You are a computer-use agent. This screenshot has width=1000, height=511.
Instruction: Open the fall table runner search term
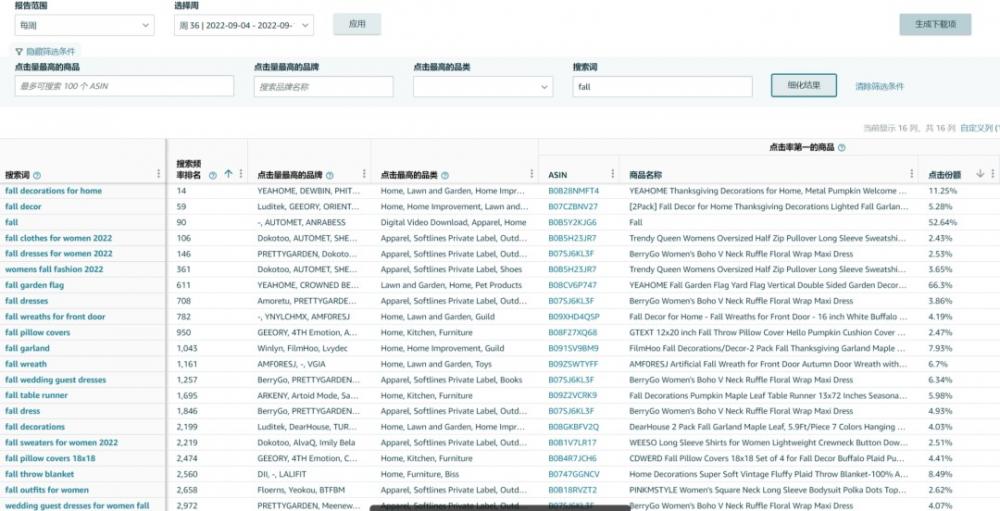click(36, 396)
